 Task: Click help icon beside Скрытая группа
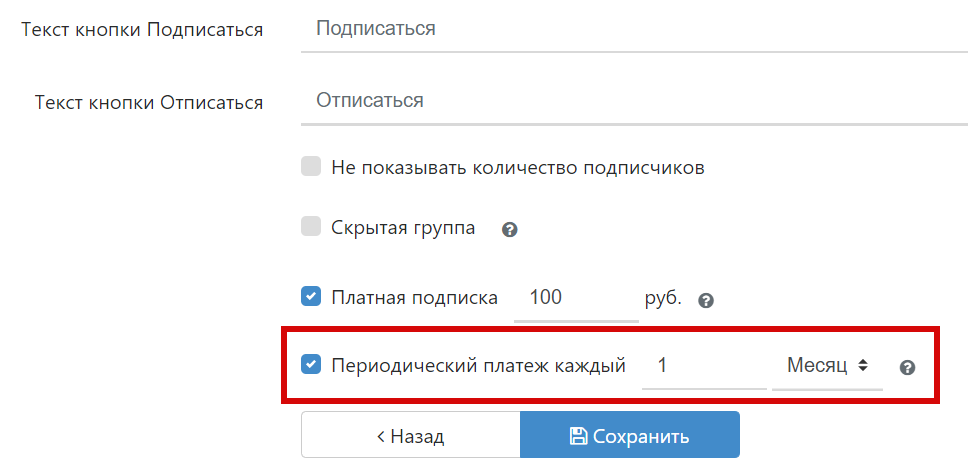[x=509, y=230]
